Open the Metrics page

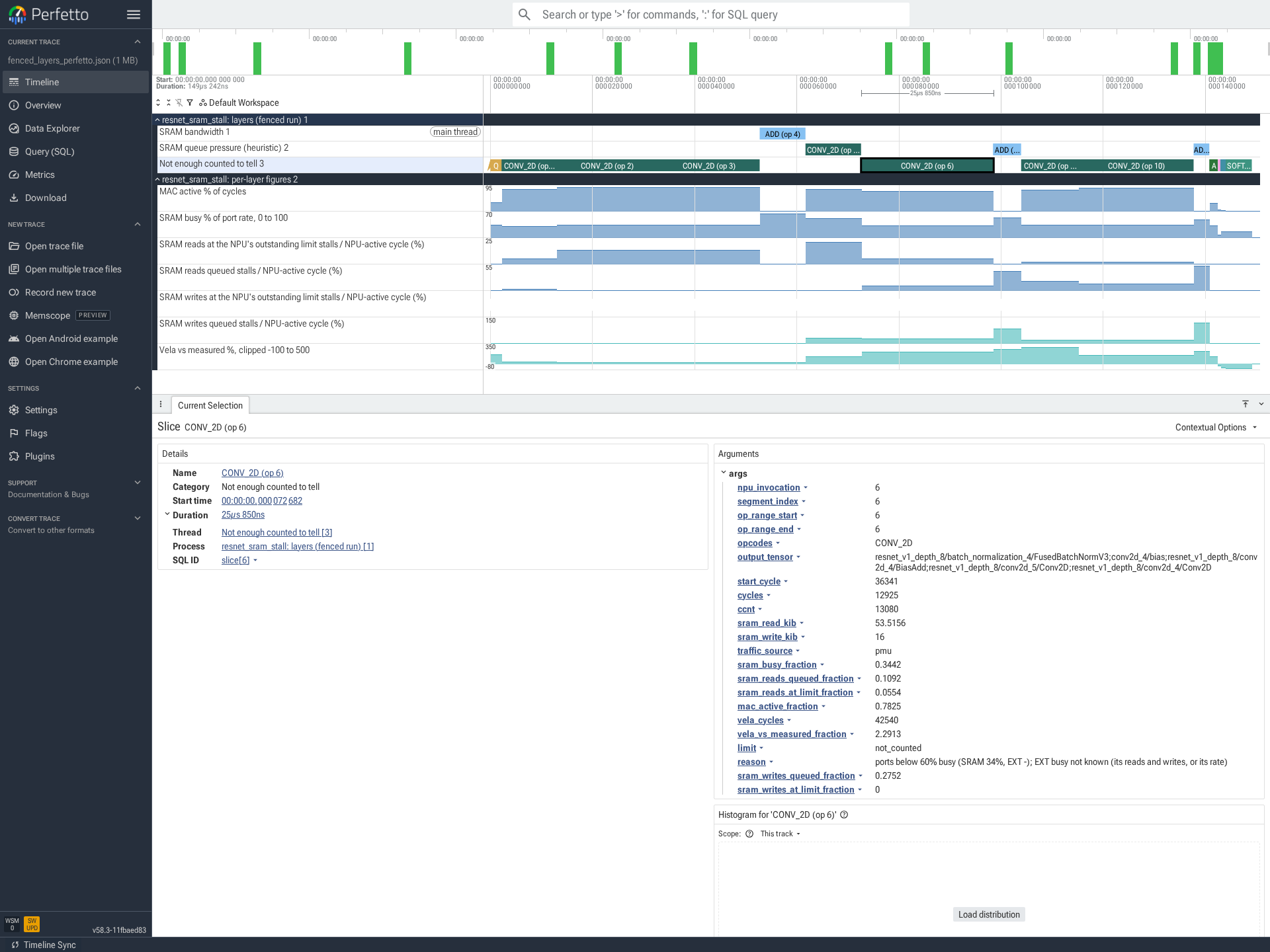tap(75, 175)
